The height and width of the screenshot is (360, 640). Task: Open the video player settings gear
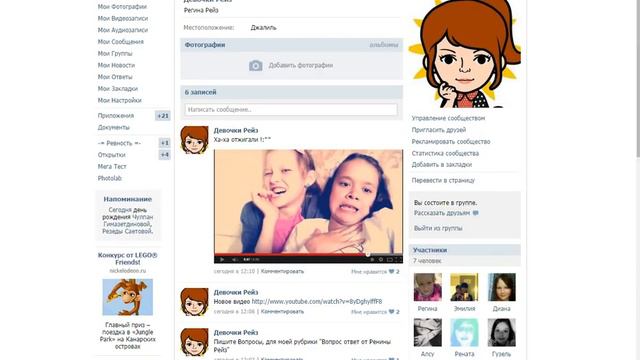pyautogui.click(x=380, y=259)
